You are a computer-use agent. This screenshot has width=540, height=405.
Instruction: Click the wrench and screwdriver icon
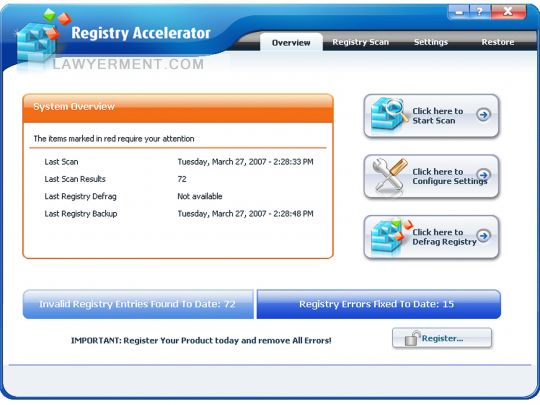point(389,175)
